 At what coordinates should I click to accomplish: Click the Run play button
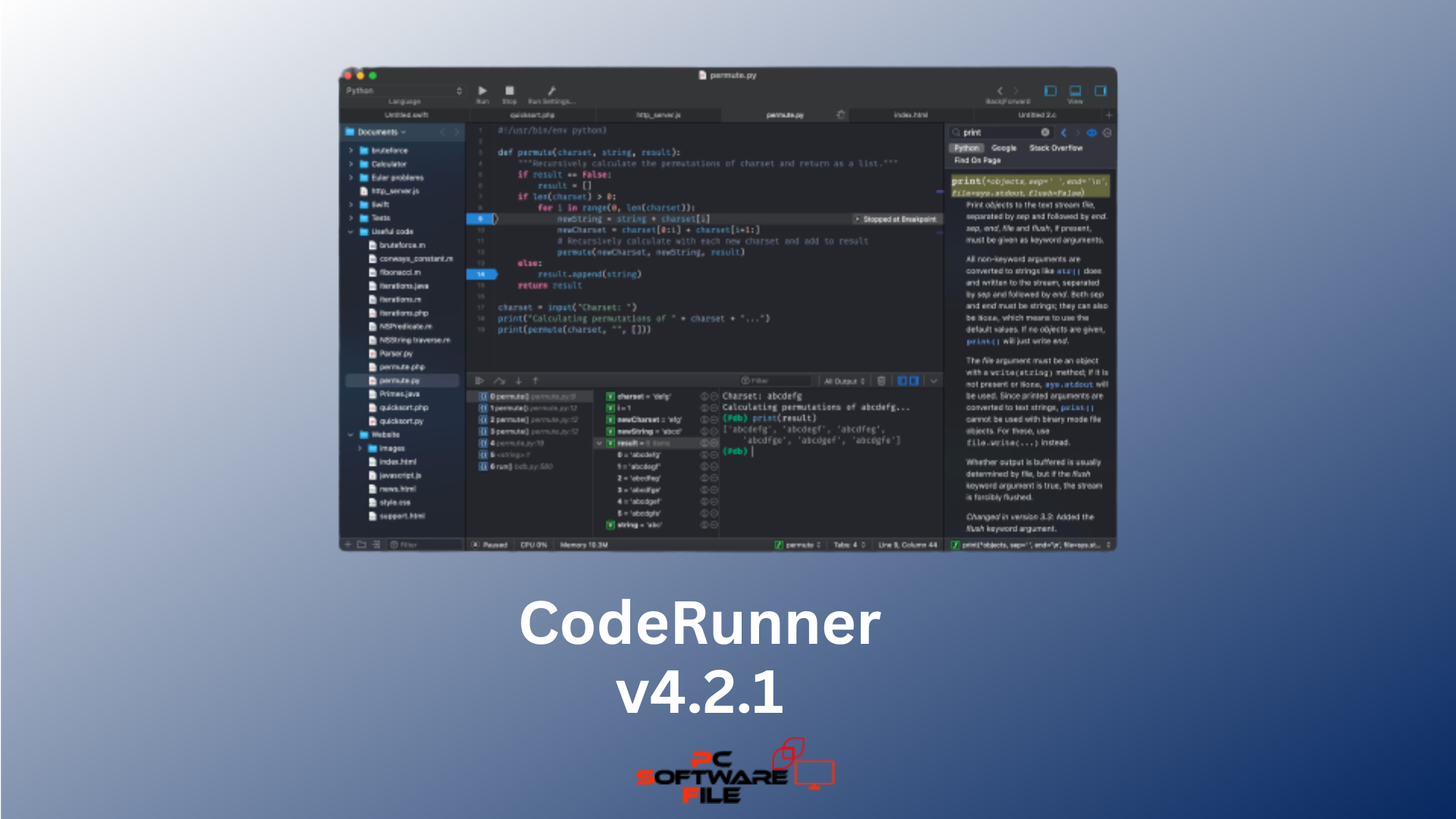[482, 91]
